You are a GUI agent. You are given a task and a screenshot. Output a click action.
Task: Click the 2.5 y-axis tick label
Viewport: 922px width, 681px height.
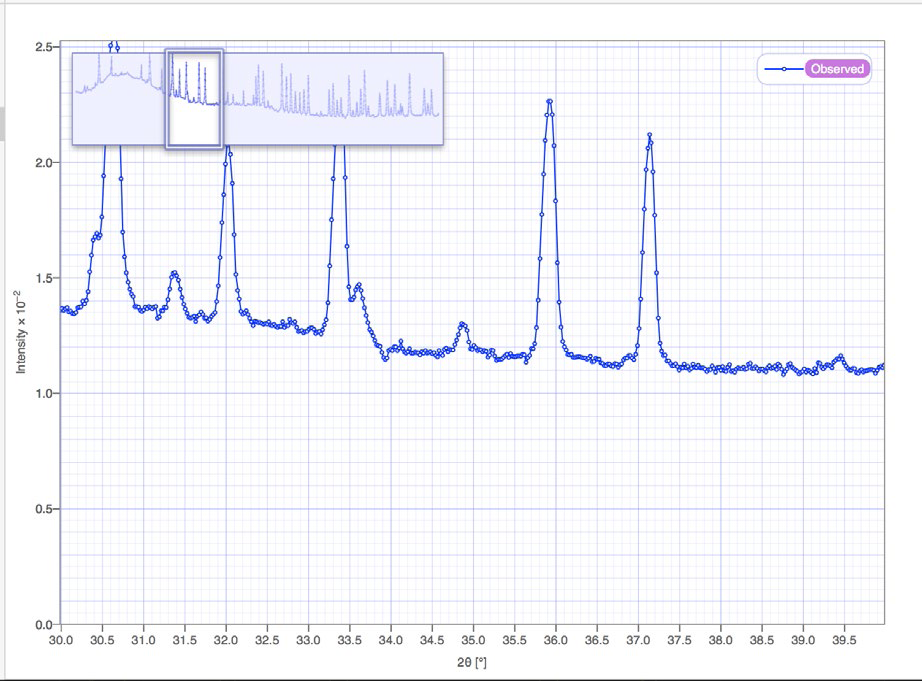coord(44,47)
